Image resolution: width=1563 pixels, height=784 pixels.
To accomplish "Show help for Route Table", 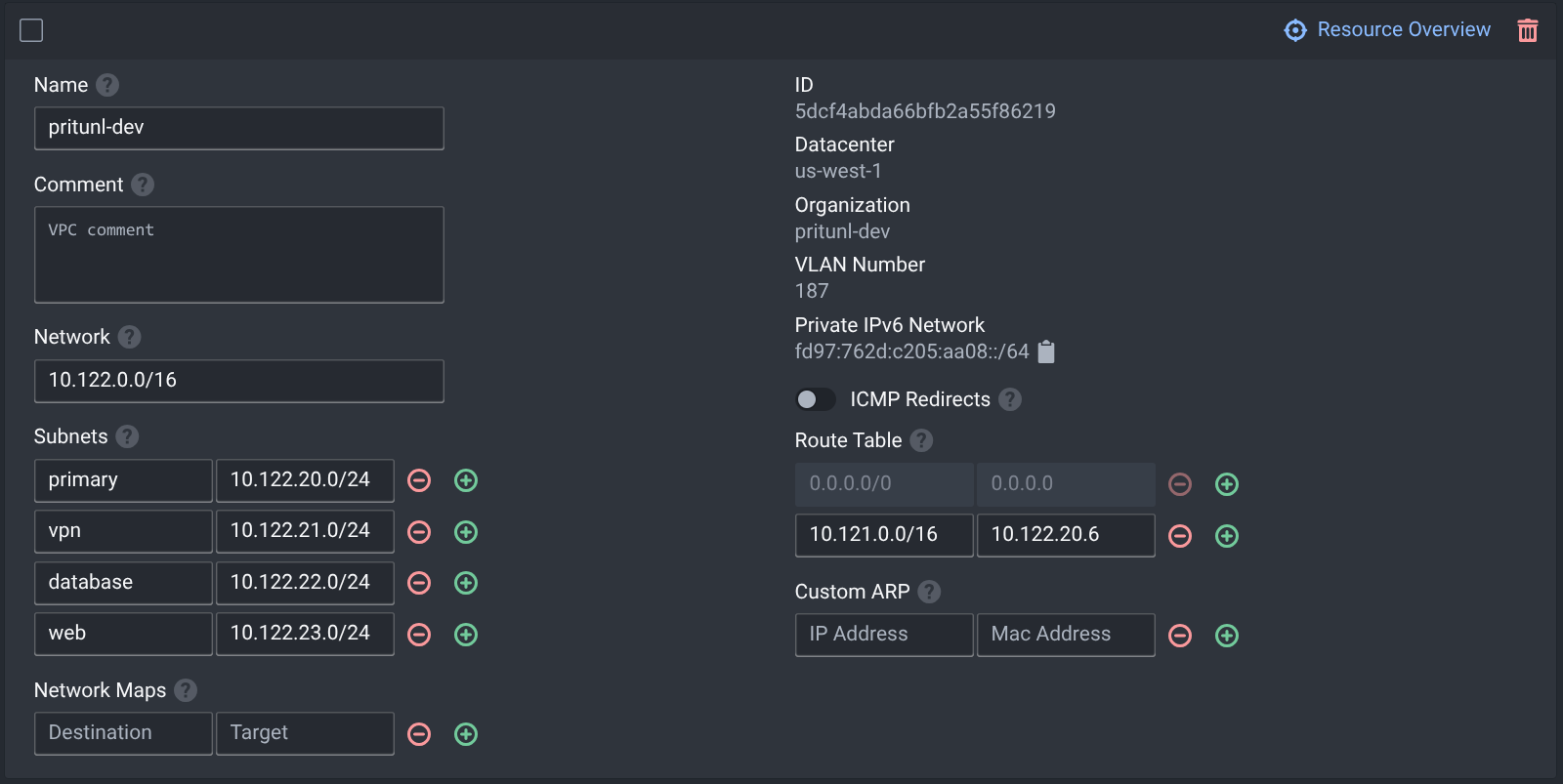I will pyautogui.click(x=921, y=440).
